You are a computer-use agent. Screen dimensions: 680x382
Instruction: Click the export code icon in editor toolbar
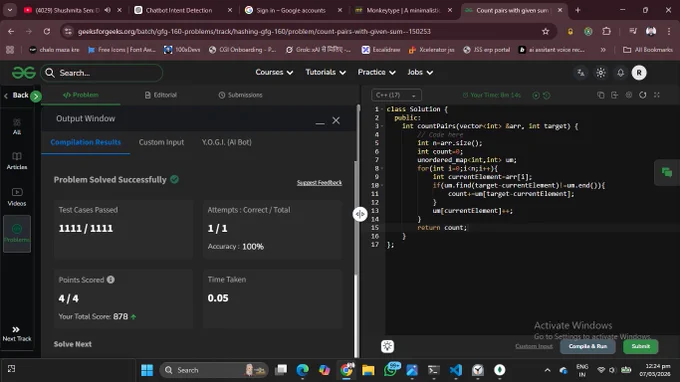pyautogui.click(x=615, y=95)
